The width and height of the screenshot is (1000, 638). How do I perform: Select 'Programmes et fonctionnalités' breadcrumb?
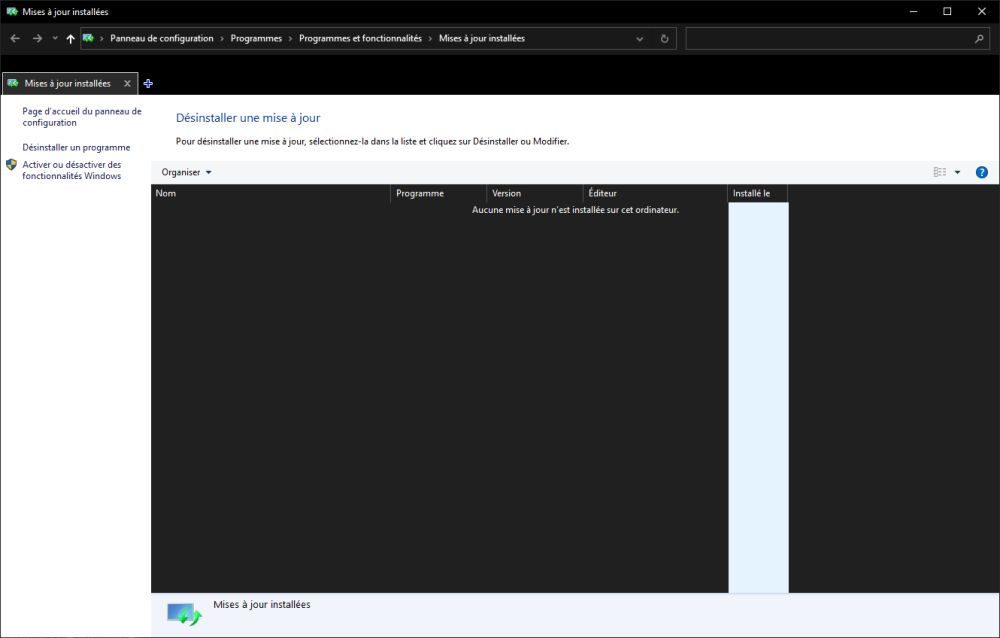pyautogui.click(x=360, y=38)
